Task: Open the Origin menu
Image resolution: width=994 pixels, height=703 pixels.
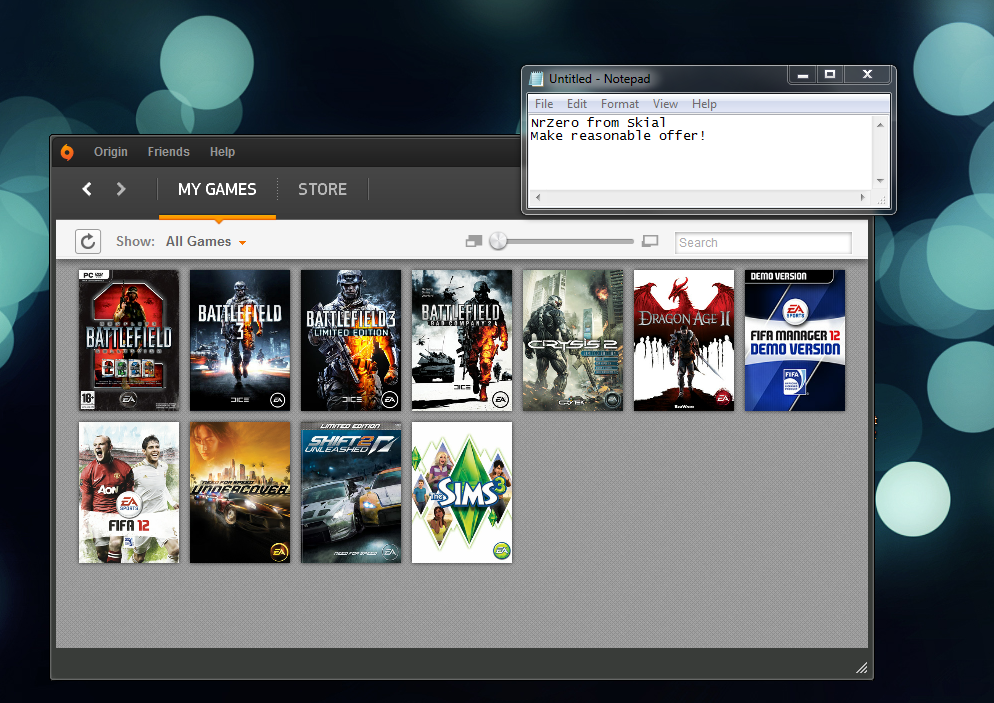Action: point(111,152)
